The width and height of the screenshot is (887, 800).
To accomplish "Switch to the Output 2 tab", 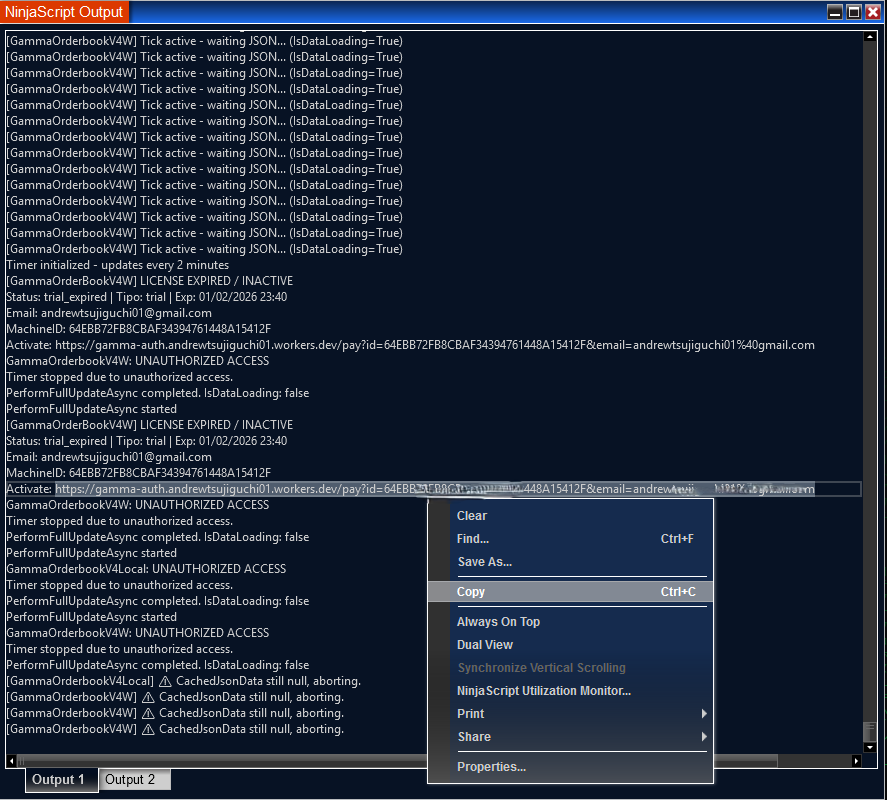I will pos(131,780).
